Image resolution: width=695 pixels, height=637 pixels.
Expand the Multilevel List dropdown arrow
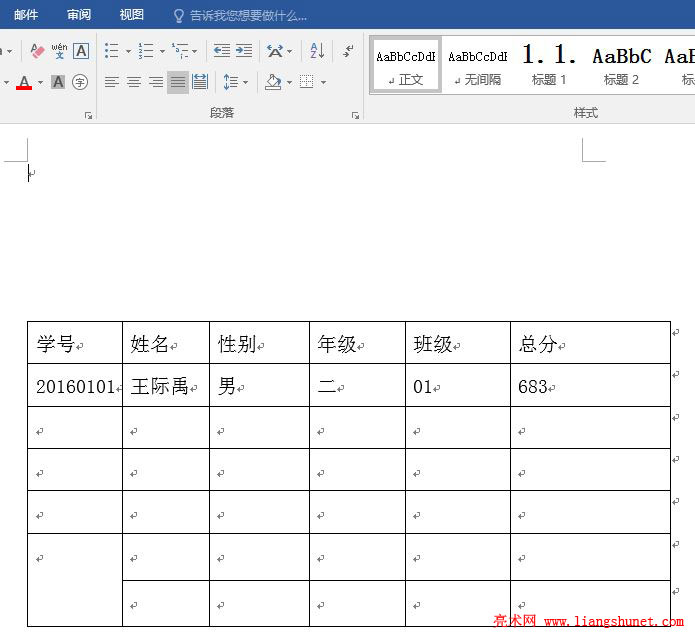pyautogui.click(x=195, y=51)
